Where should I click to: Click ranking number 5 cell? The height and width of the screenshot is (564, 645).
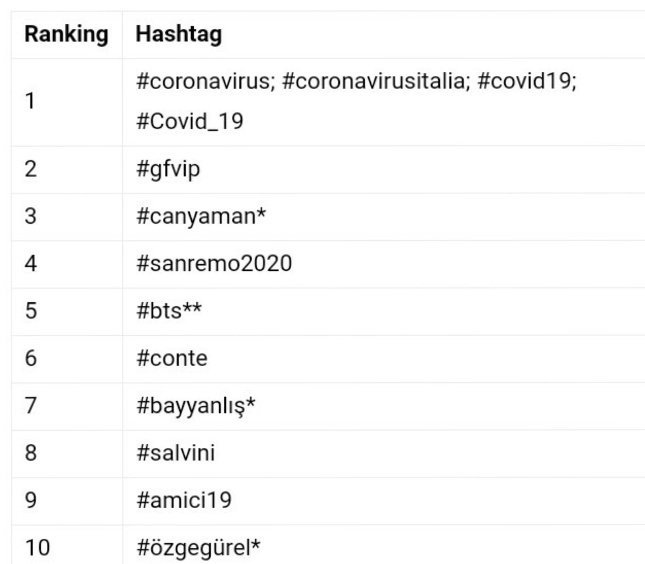click(67, 311)
